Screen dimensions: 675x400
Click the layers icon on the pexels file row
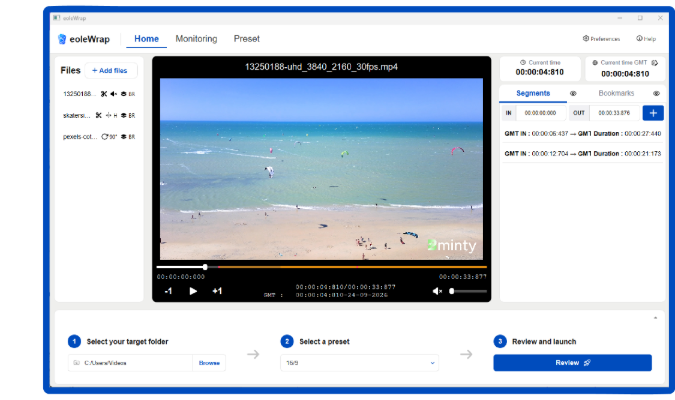pyautogui.click(x=124, y=137)
